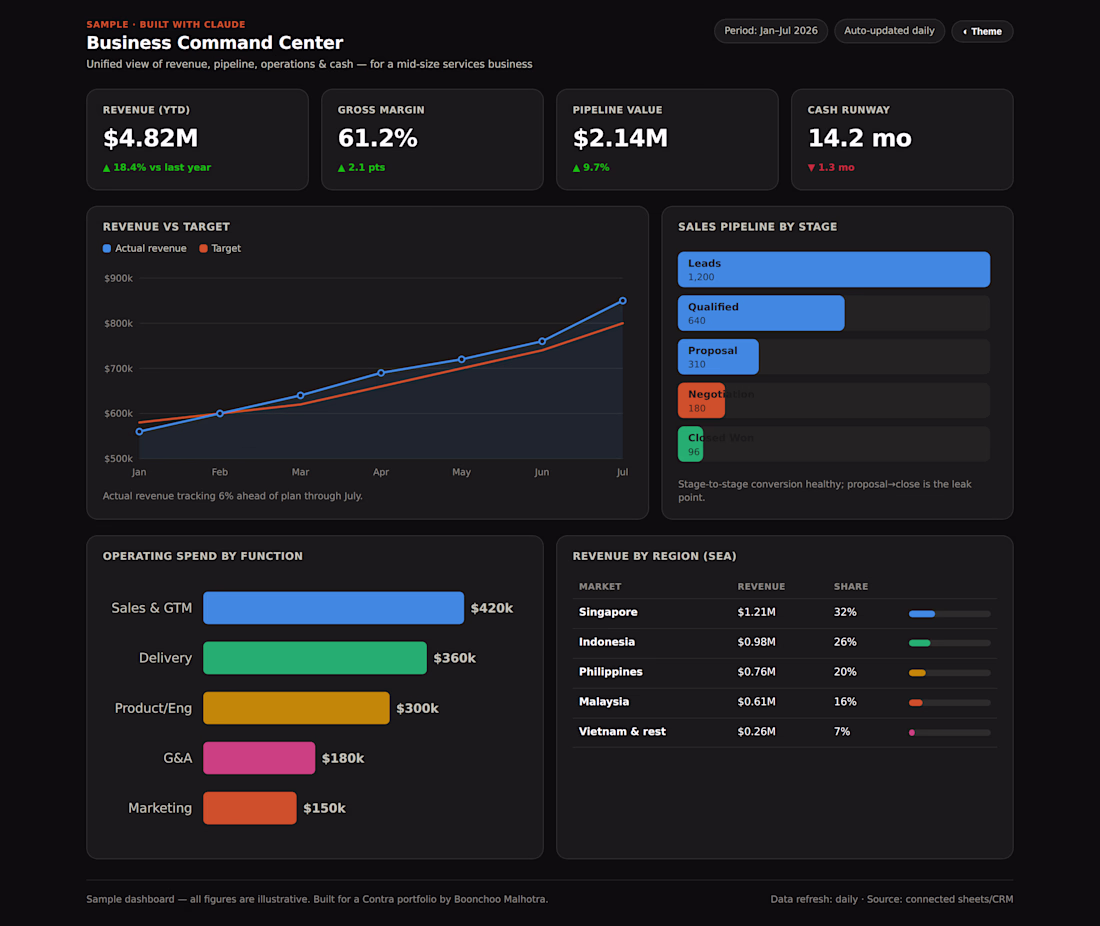Click the Jun data point on revenue chart
The height and width of the screenshot is (926, 1100).
542,342
